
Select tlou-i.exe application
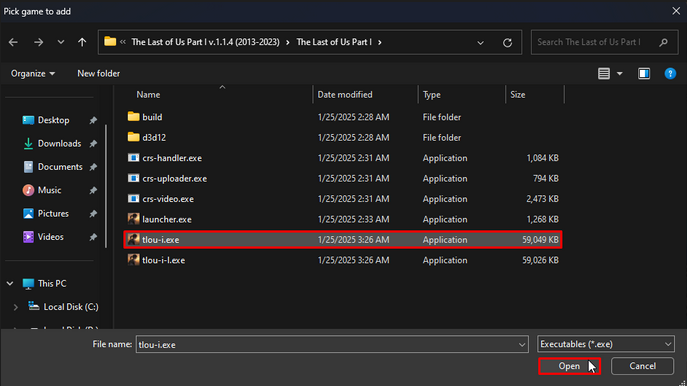pos(343,240)
